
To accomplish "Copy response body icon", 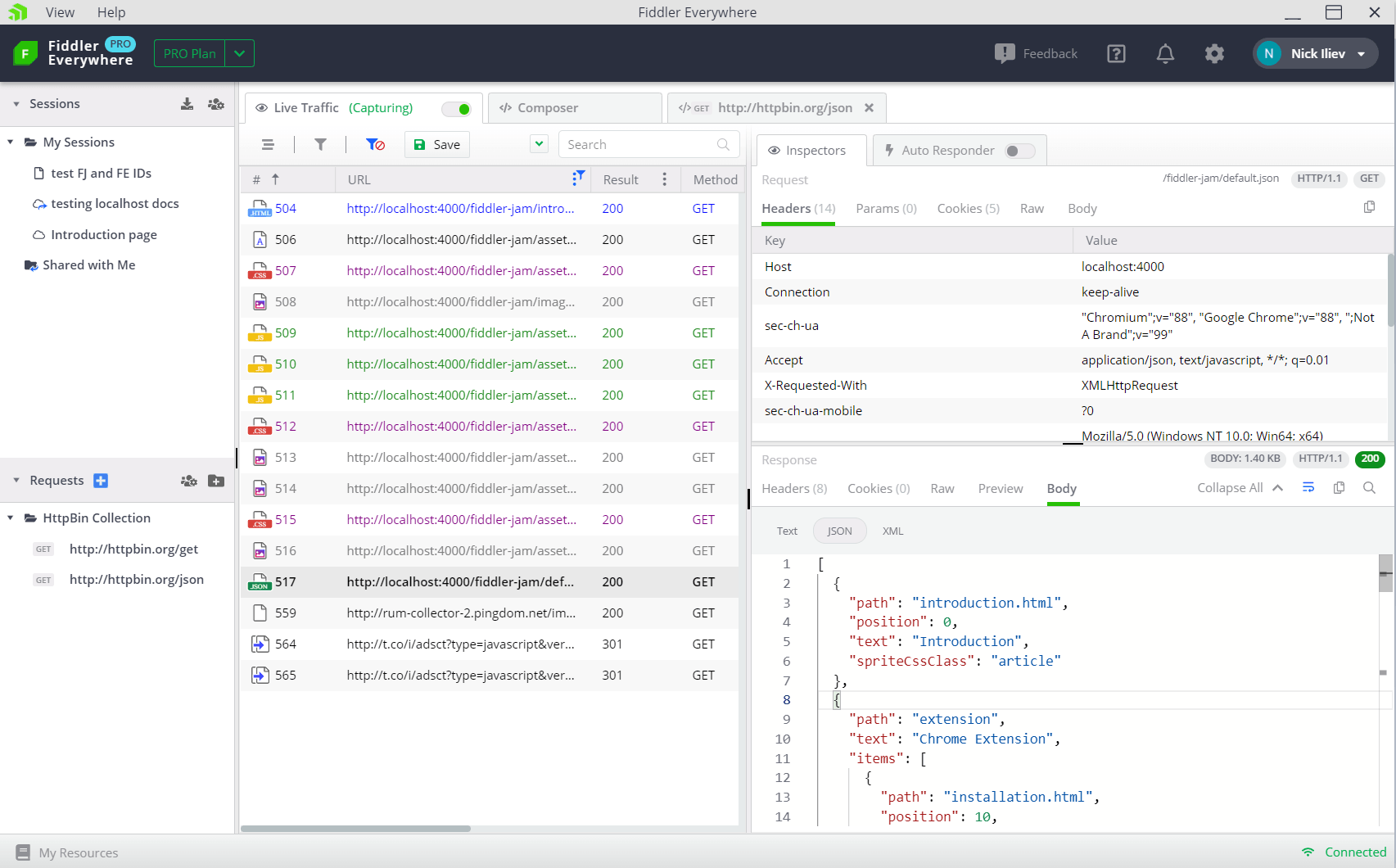I will (1339, 487).
